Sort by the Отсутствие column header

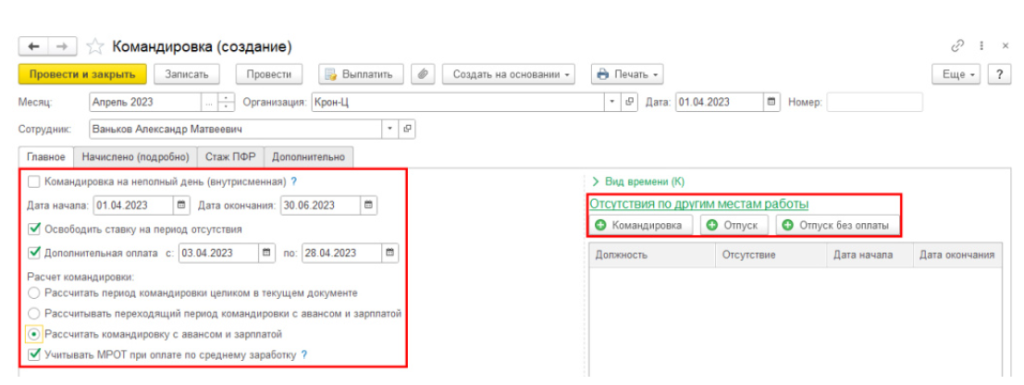[771, 255]
